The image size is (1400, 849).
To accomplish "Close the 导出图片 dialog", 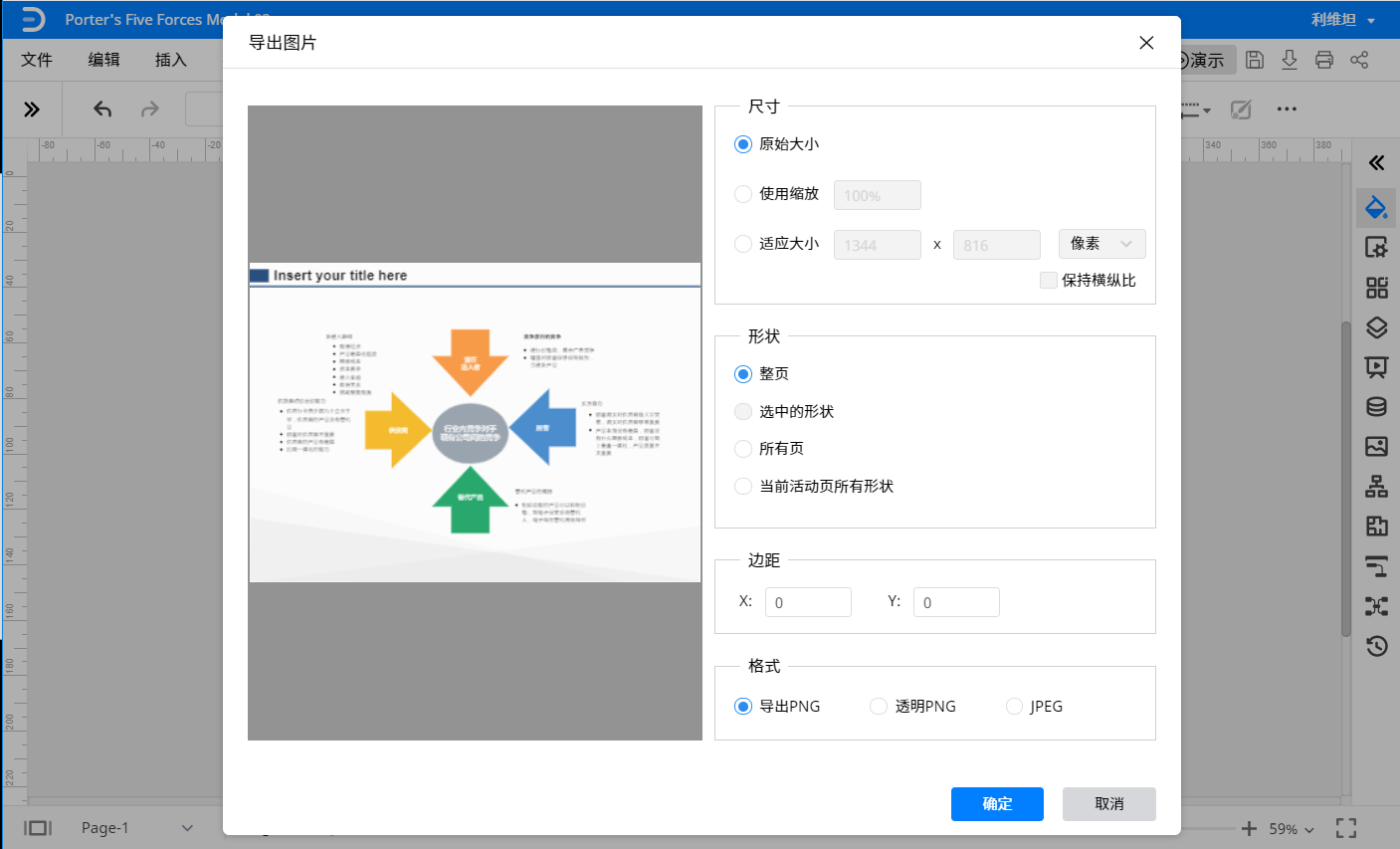I will (x=1146, y=43).
